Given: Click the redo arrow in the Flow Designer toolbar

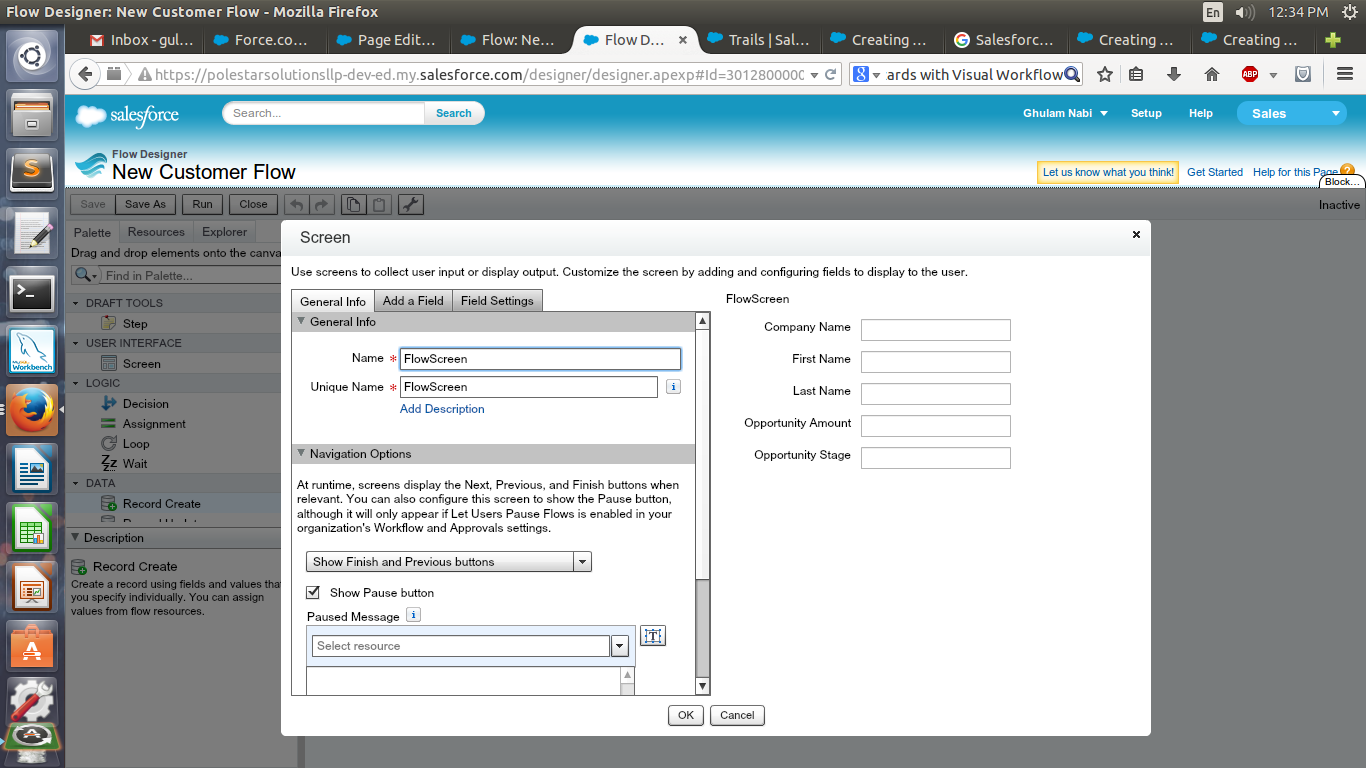Looking at the screenshot, I should pyautogui.click(x=321, y=204).
